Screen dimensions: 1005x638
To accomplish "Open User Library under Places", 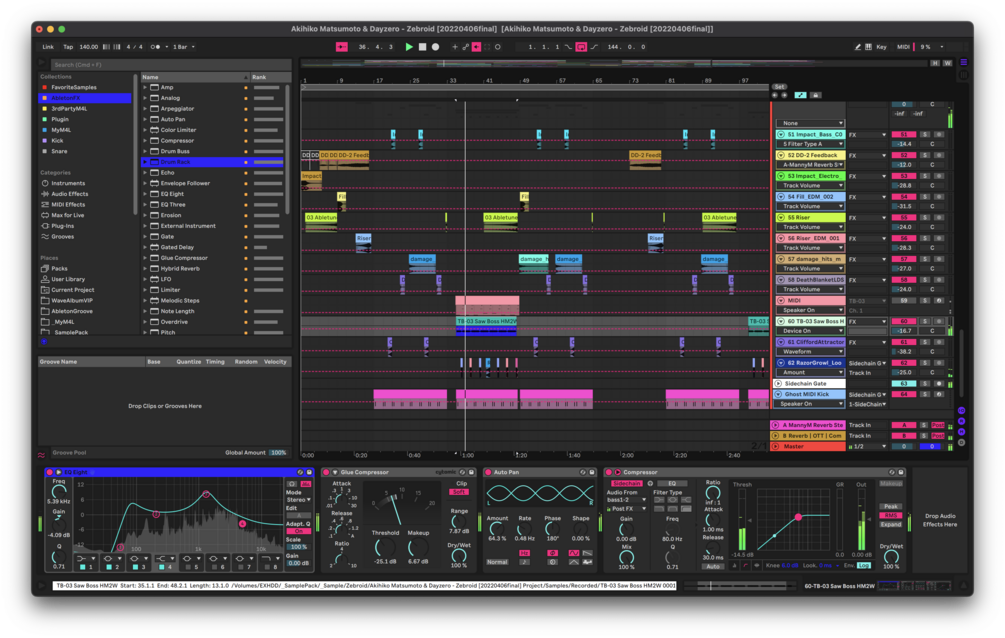I will (68, 279).
